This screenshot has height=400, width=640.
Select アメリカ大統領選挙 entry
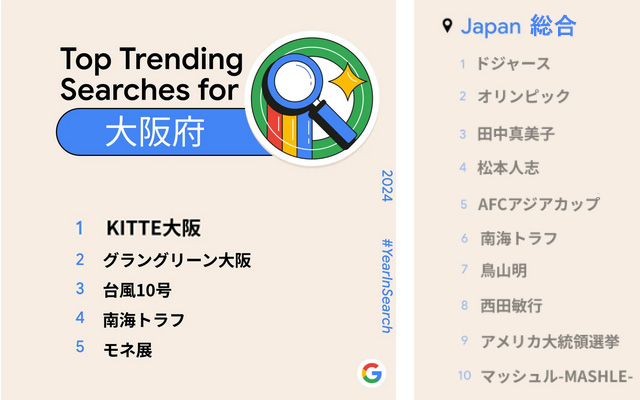tap(550, 341)
